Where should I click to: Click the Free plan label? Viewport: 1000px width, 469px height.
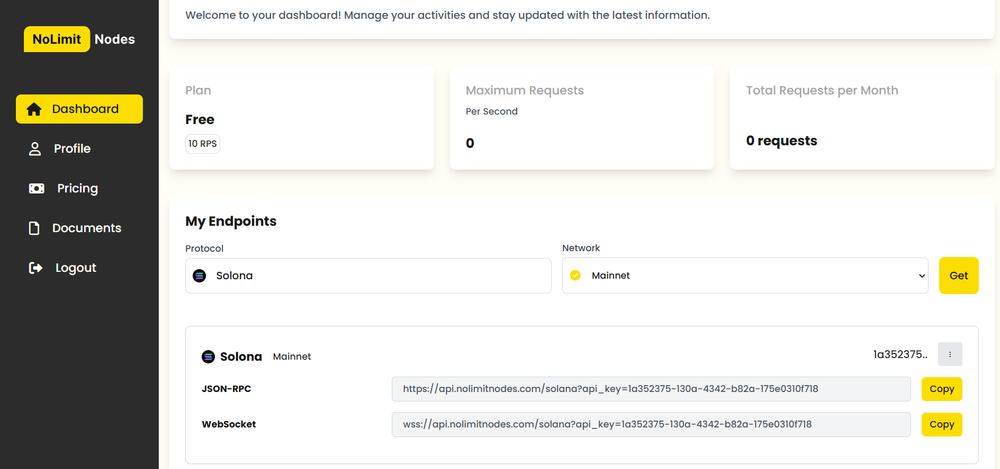coord(200,119)
